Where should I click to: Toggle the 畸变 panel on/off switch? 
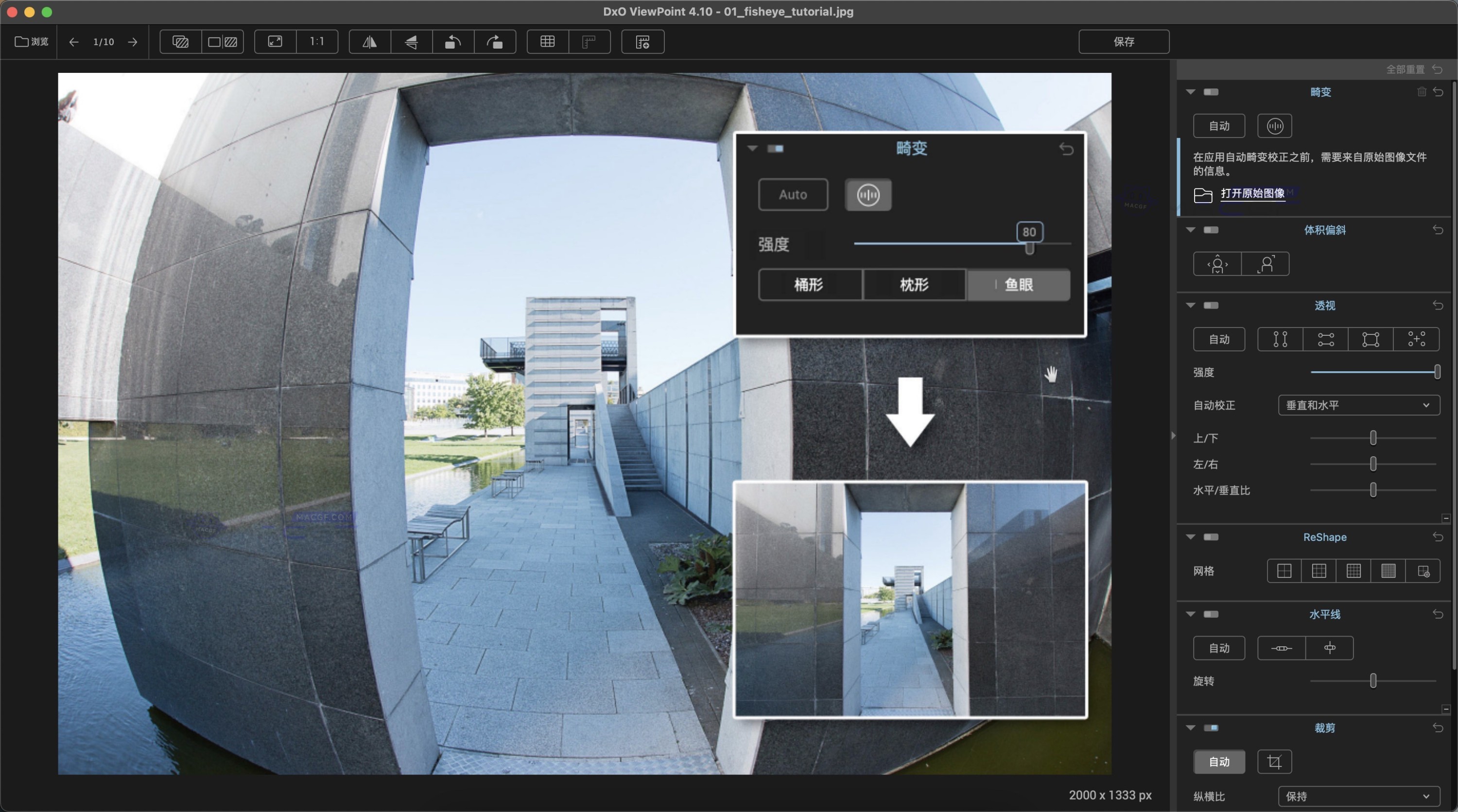tap(1211, 92)
